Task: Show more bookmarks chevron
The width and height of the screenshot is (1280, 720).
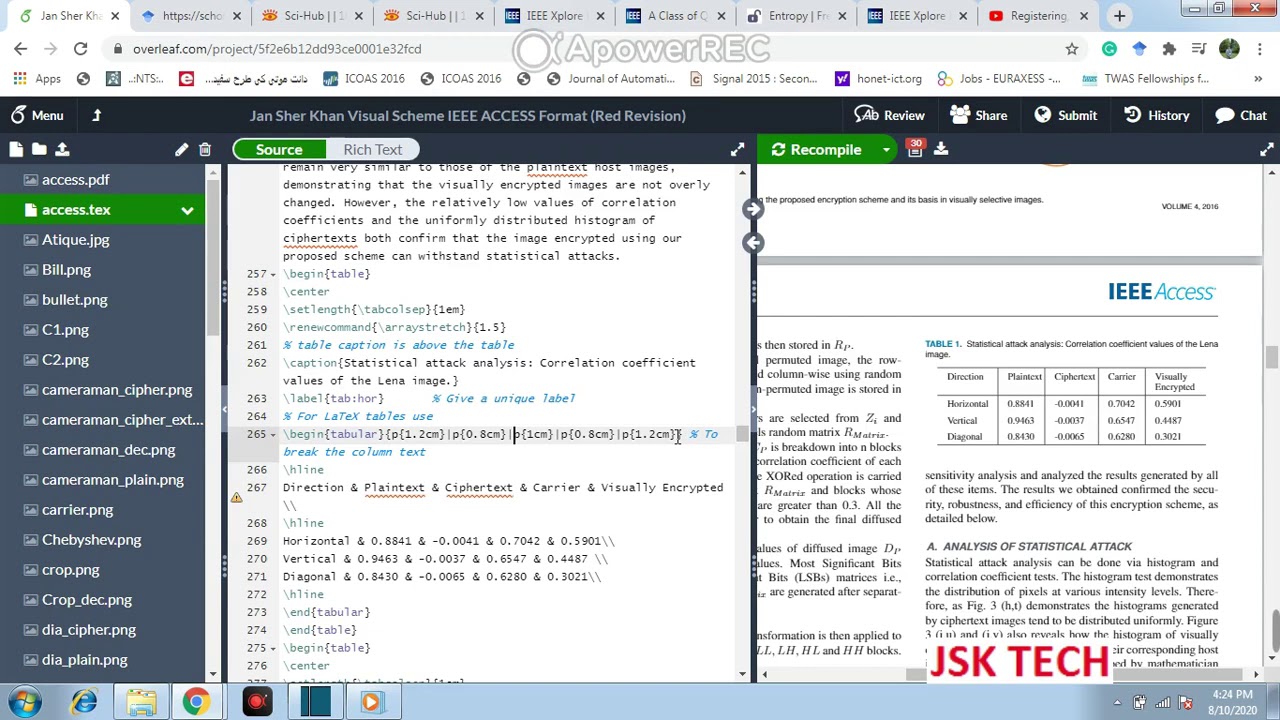Action: click(x=1258, y=78)
